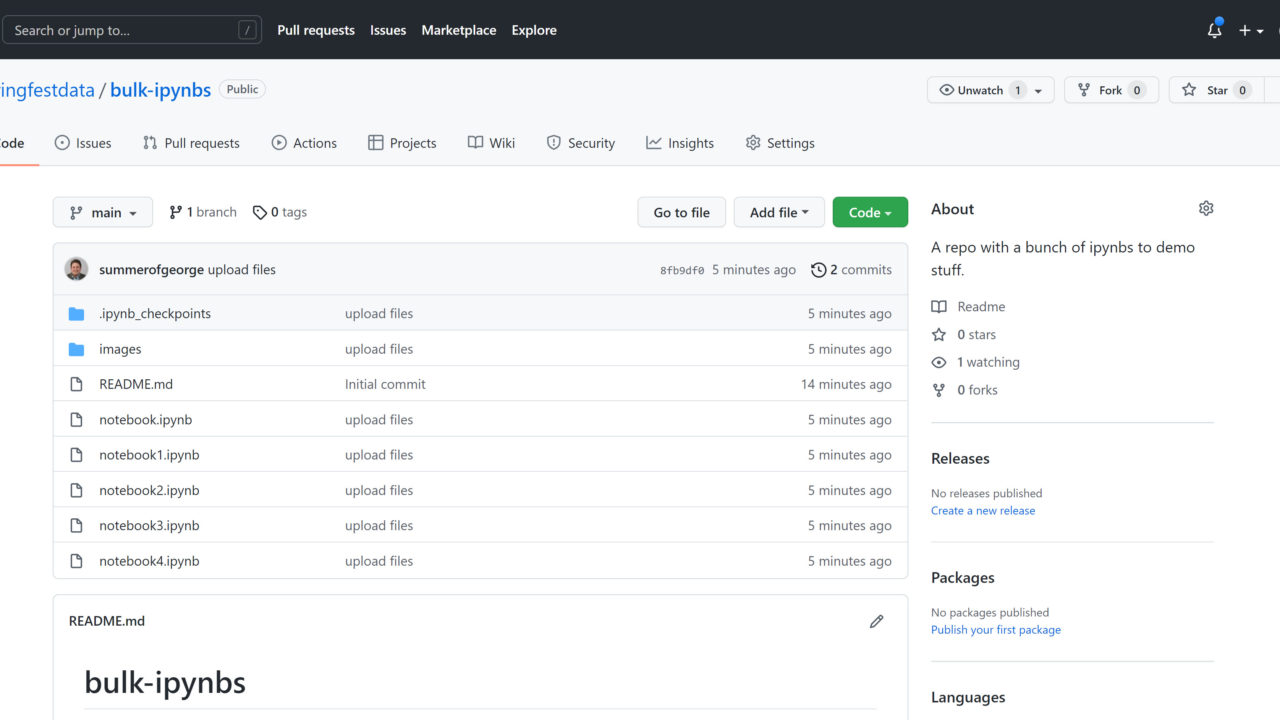The width and height of the screenshot is (1280, 720).
Task: Open the images folder
Action: pyautogui.click(x=120, y=349)
